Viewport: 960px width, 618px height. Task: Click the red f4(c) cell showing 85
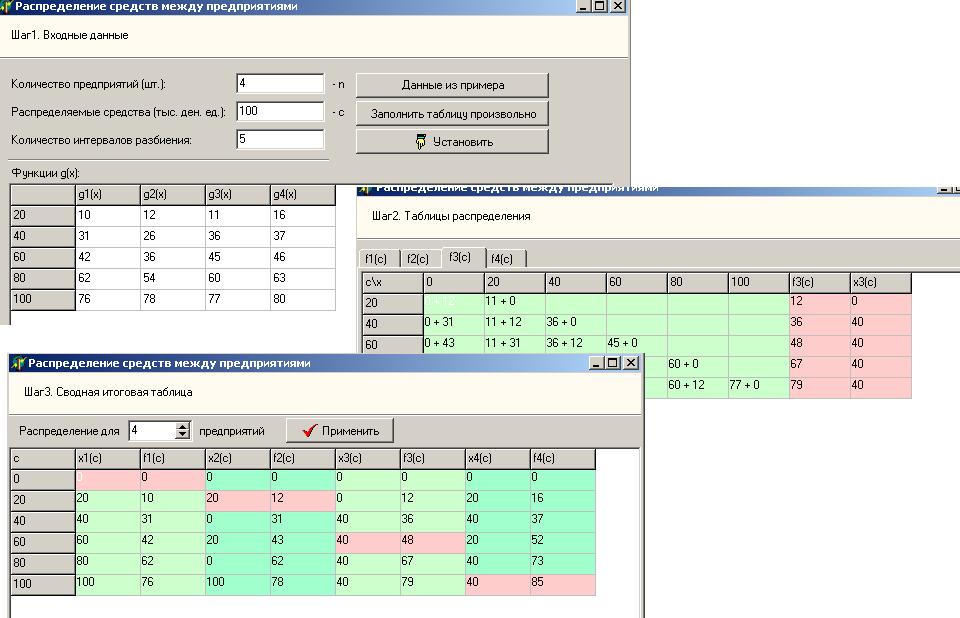pos(562,584)
